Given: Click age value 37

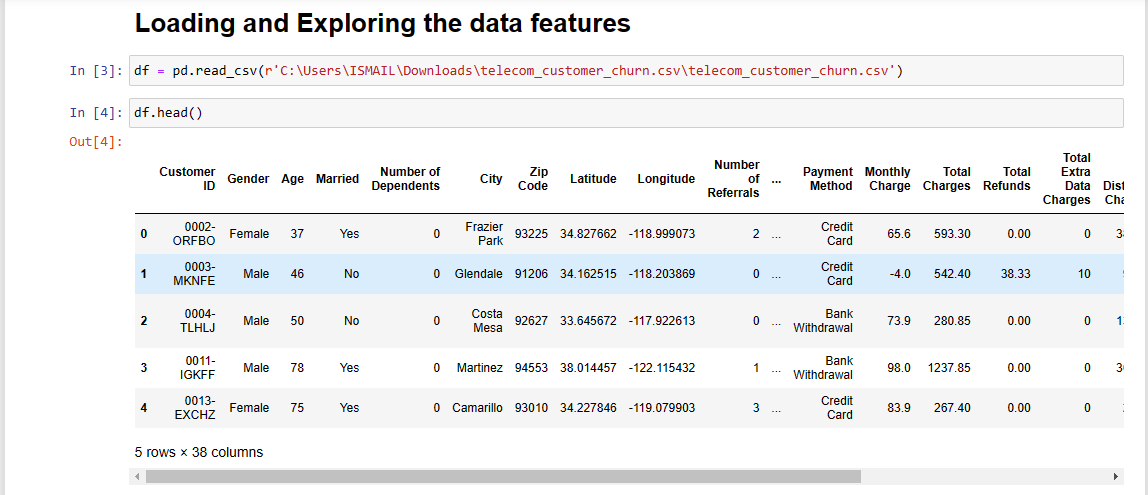Looking at the screenshot, I should click(x=297, y=234).
